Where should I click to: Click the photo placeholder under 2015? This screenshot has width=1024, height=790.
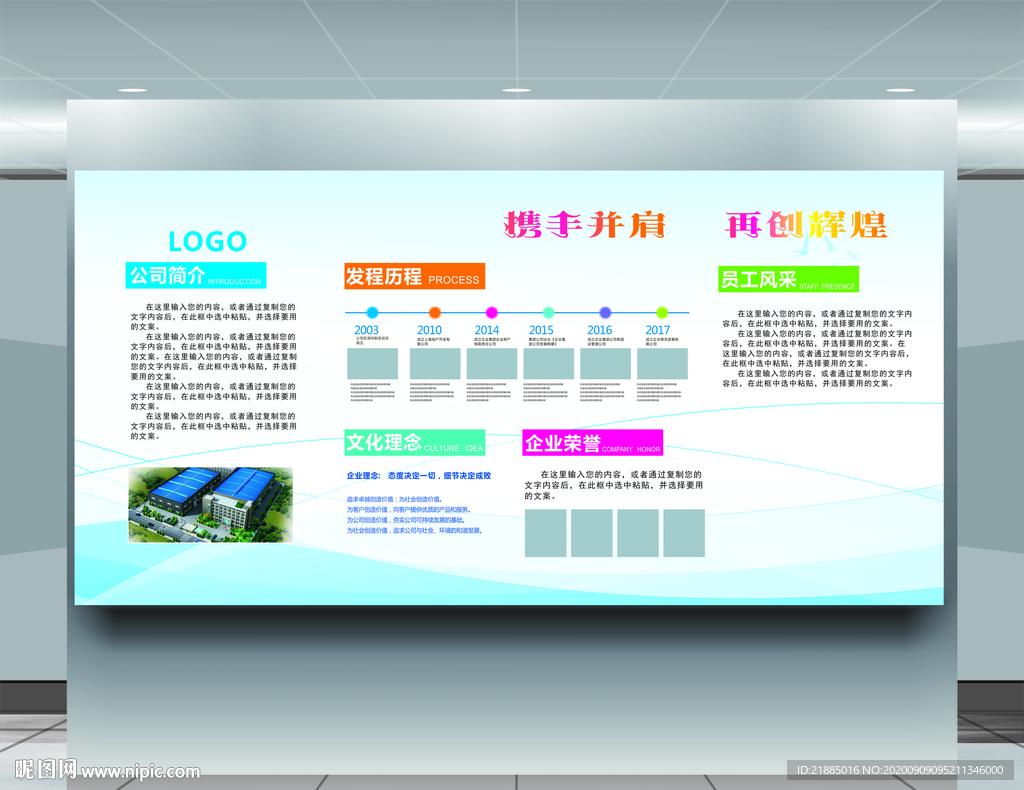point(549,364)
